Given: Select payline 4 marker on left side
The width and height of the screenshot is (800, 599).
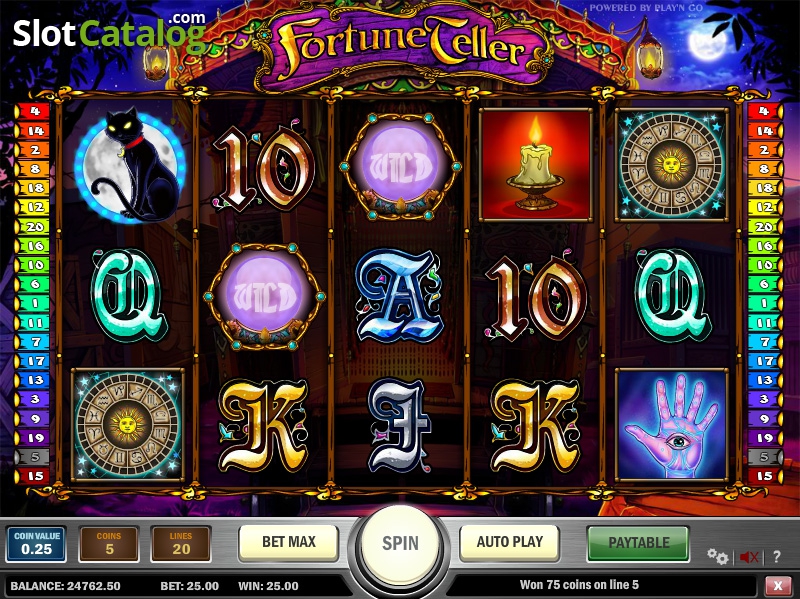Looking at the screenshot, I should point(33,111).
